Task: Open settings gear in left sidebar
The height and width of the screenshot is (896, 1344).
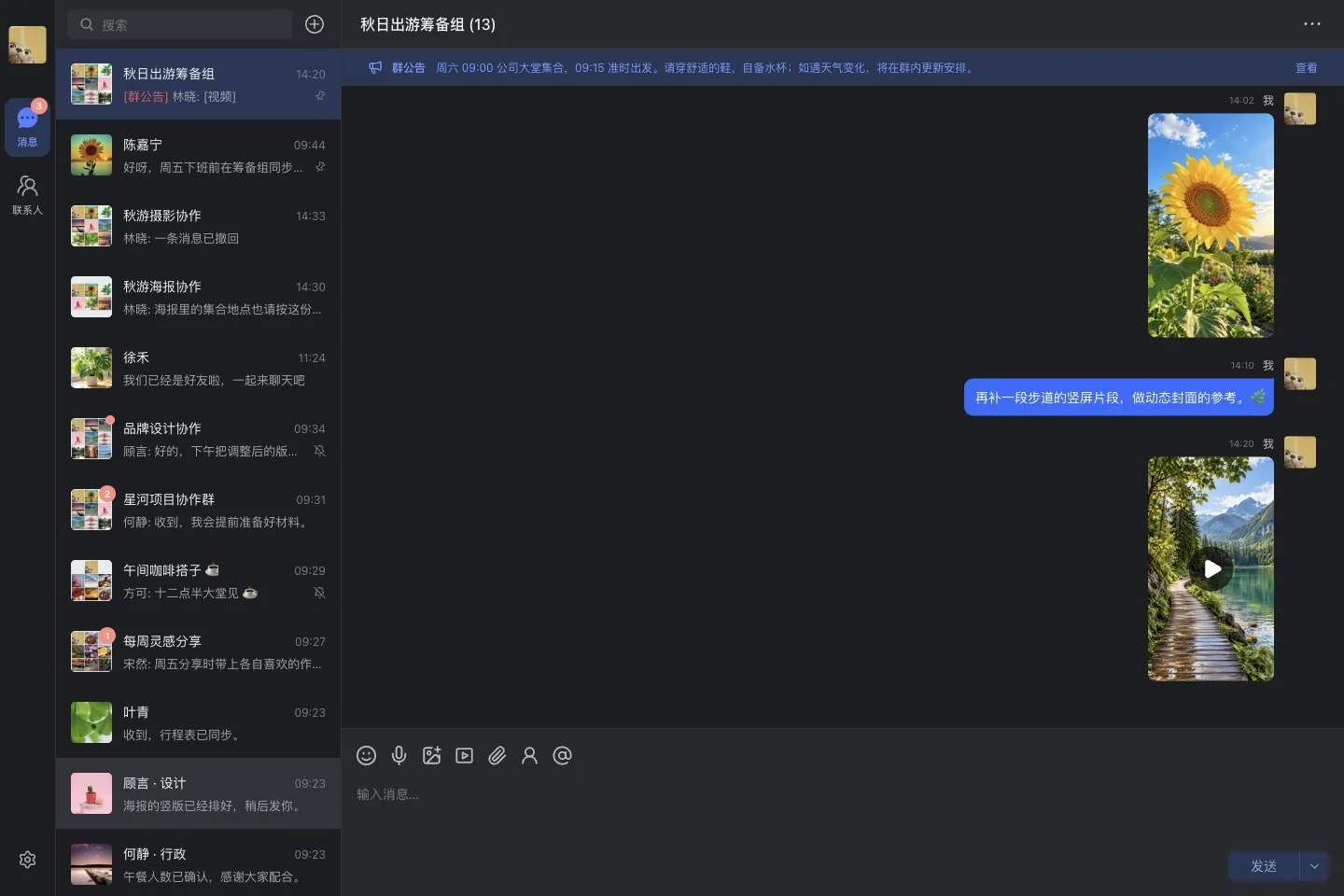Action: [27, 860]
